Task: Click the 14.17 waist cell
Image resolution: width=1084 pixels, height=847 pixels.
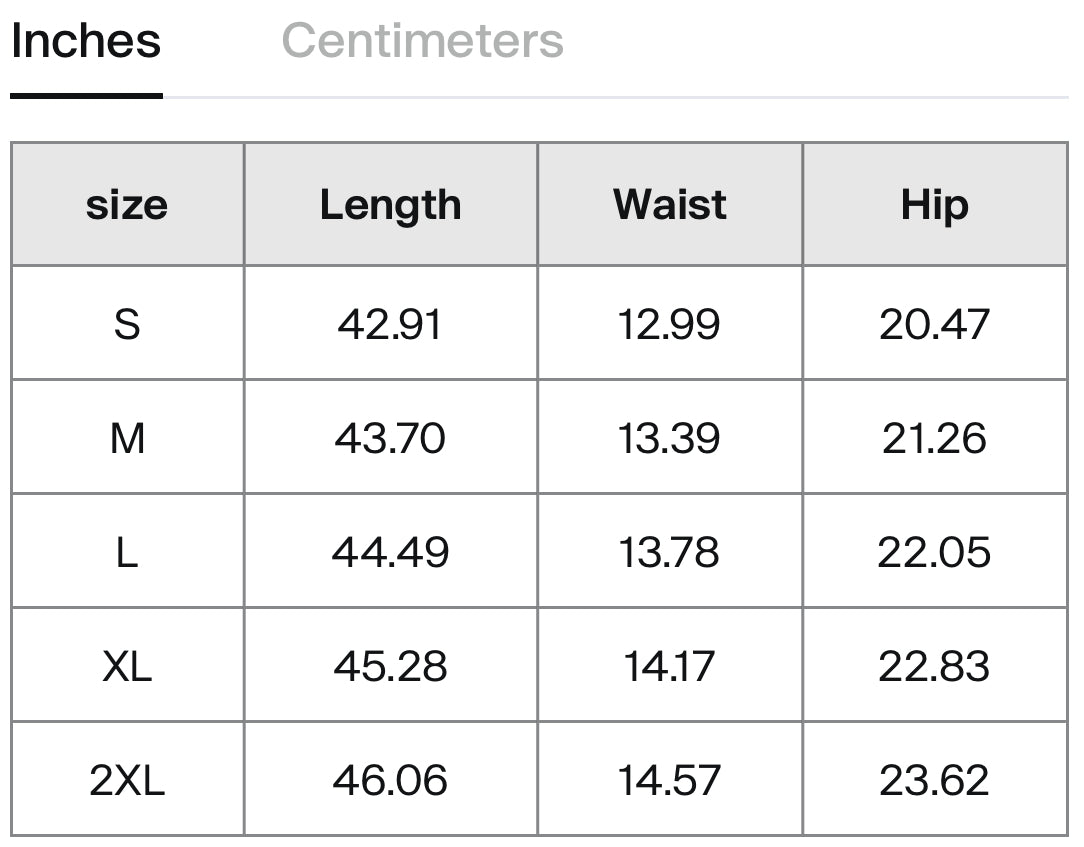Action: click(670, 666)
